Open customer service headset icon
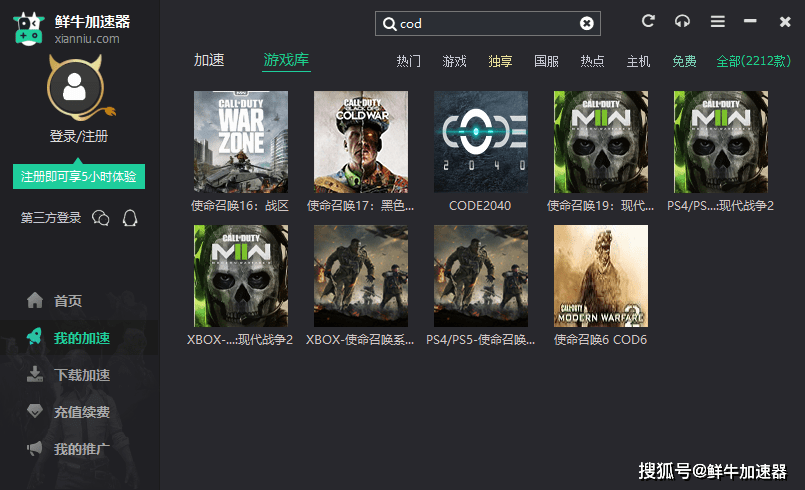This screenshot has height=490, width=805. (682, 21)
